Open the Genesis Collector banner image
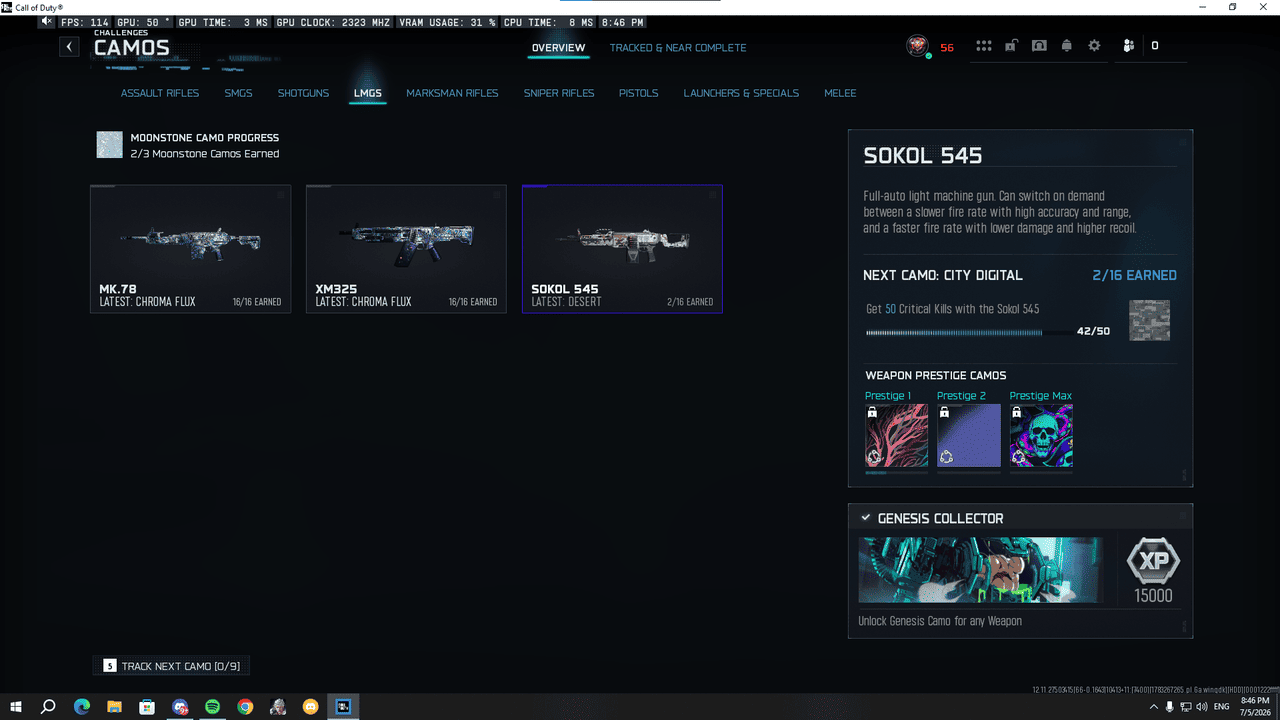This screenshot has height=720, width=1280. 981,570
